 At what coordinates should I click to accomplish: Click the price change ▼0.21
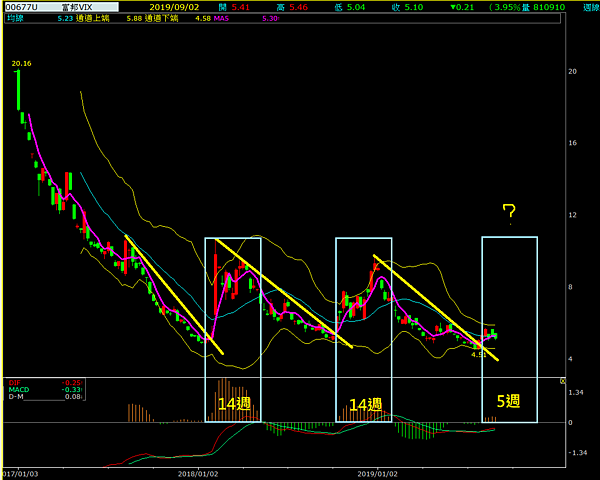click(x=462, y=7)
